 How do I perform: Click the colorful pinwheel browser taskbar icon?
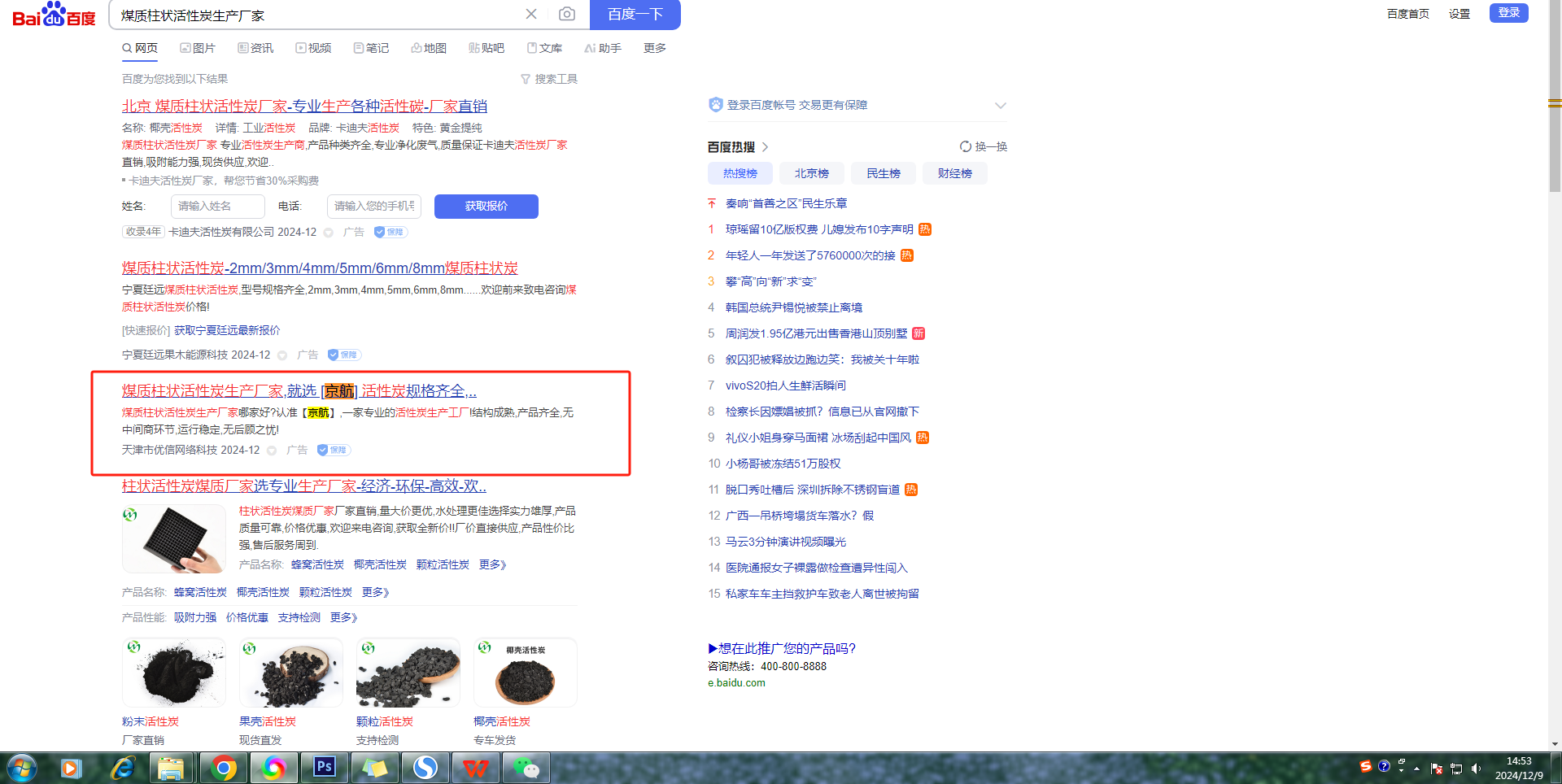coord(274,768)
